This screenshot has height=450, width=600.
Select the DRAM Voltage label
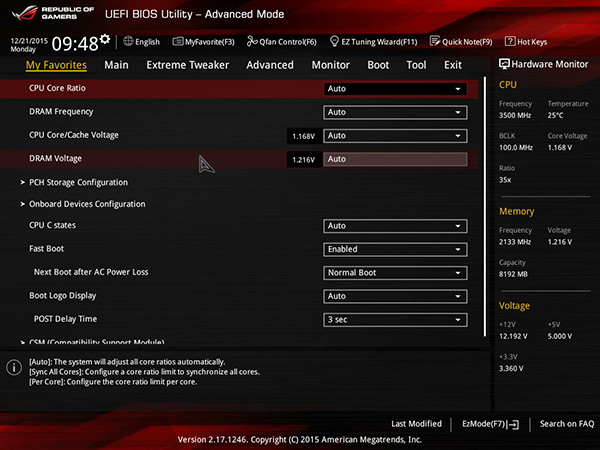(55, 158)
